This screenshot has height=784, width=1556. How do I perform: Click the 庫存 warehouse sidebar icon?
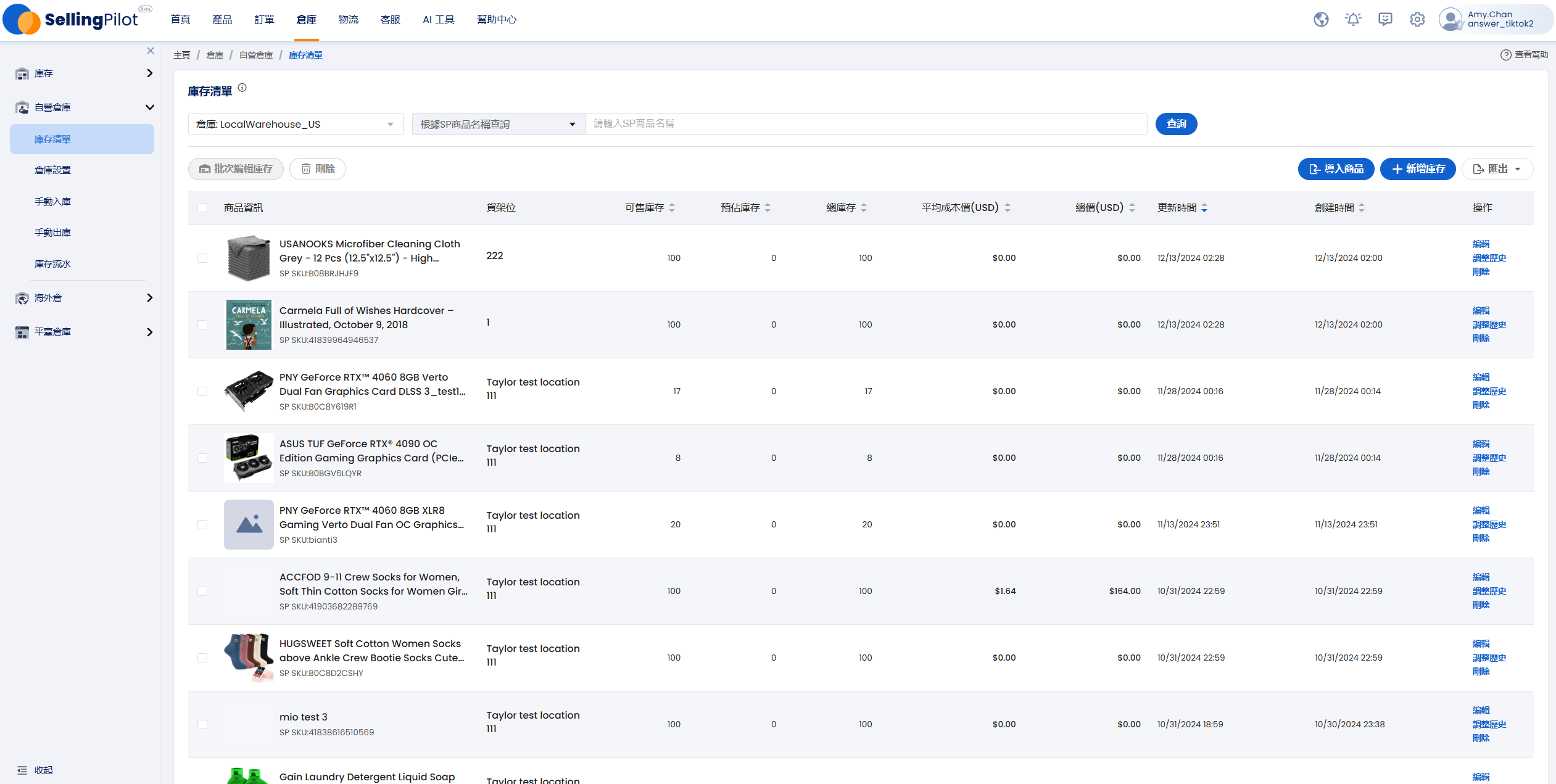click(22, 73)
